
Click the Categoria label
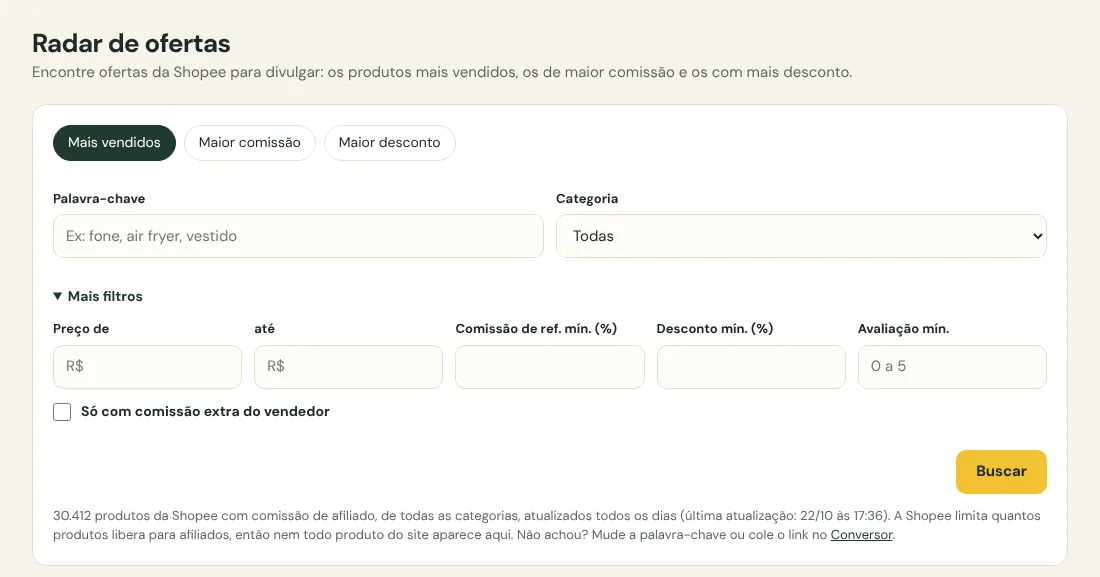[587, 199]
